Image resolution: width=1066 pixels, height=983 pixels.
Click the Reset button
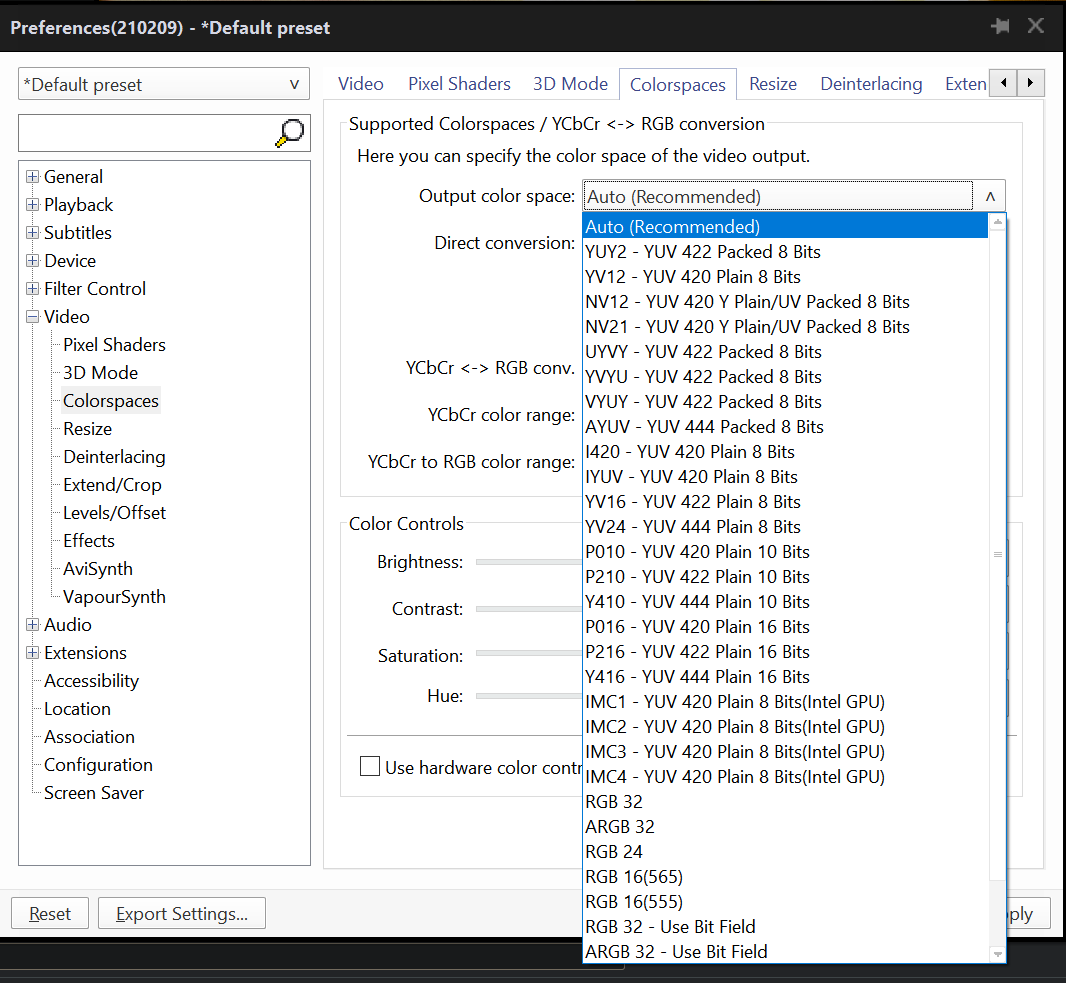(x=50, y=913)
